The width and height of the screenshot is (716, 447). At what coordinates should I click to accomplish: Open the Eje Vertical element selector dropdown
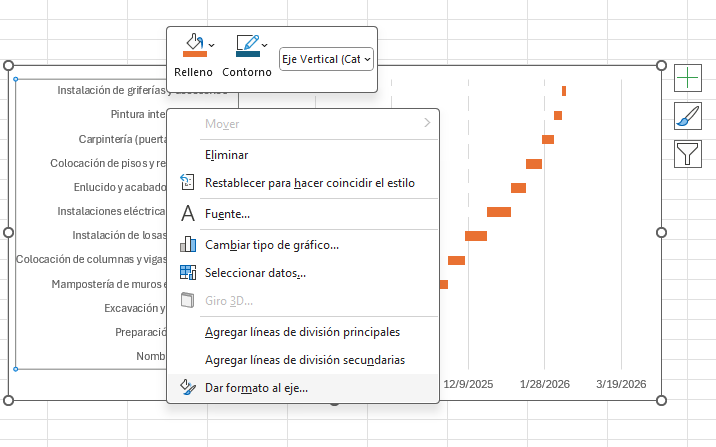click(326, 60)
